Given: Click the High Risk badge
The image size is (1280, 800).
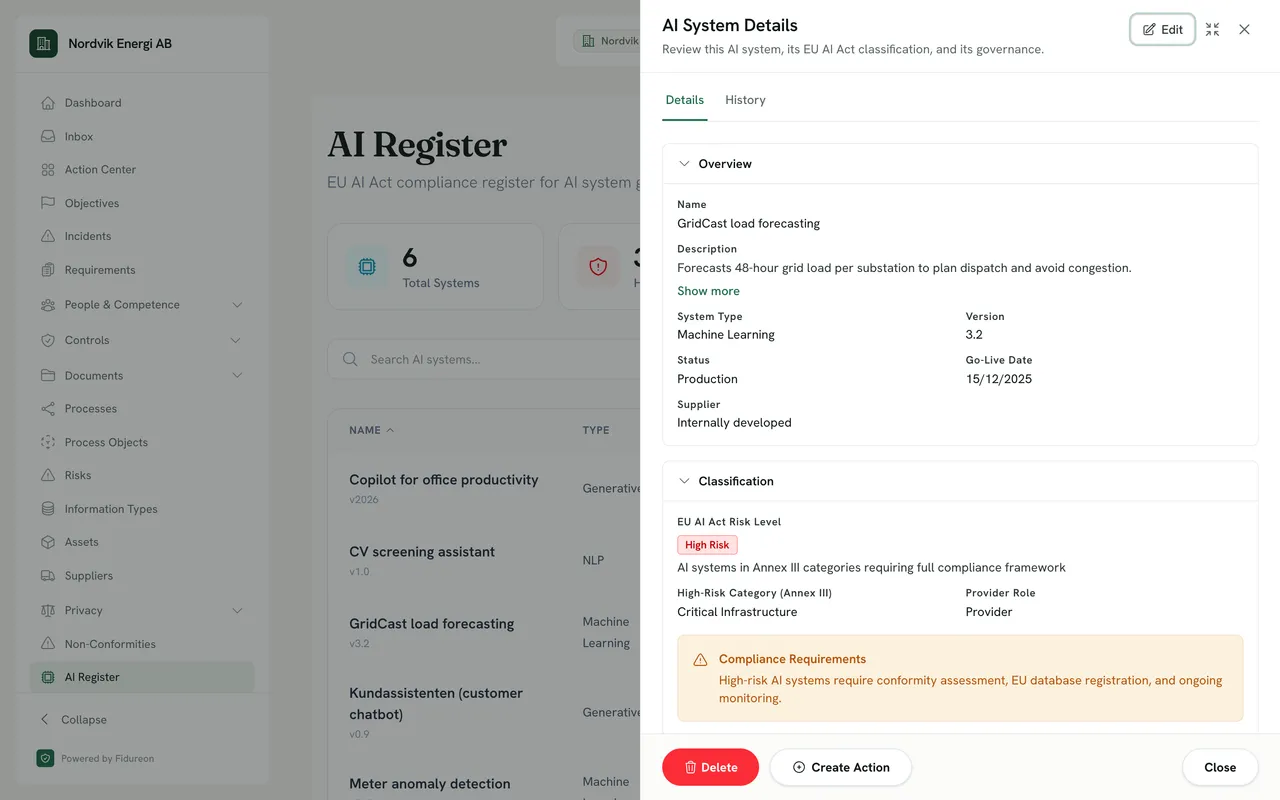Looking at the screenshot, I should [x=707, y=545].
